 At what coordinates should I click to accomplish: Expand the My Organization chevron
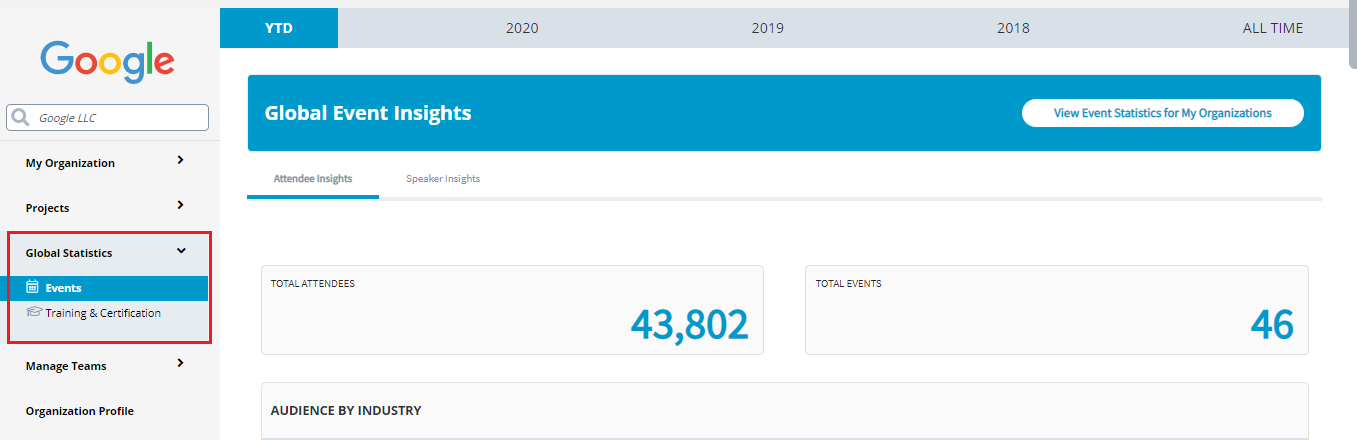tap(180, 159)
